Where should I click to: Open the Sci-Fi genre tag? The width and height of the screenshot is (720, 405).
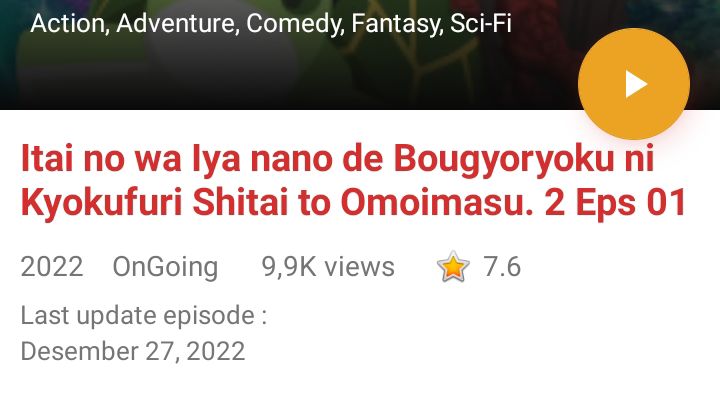[x=481, y=23]
